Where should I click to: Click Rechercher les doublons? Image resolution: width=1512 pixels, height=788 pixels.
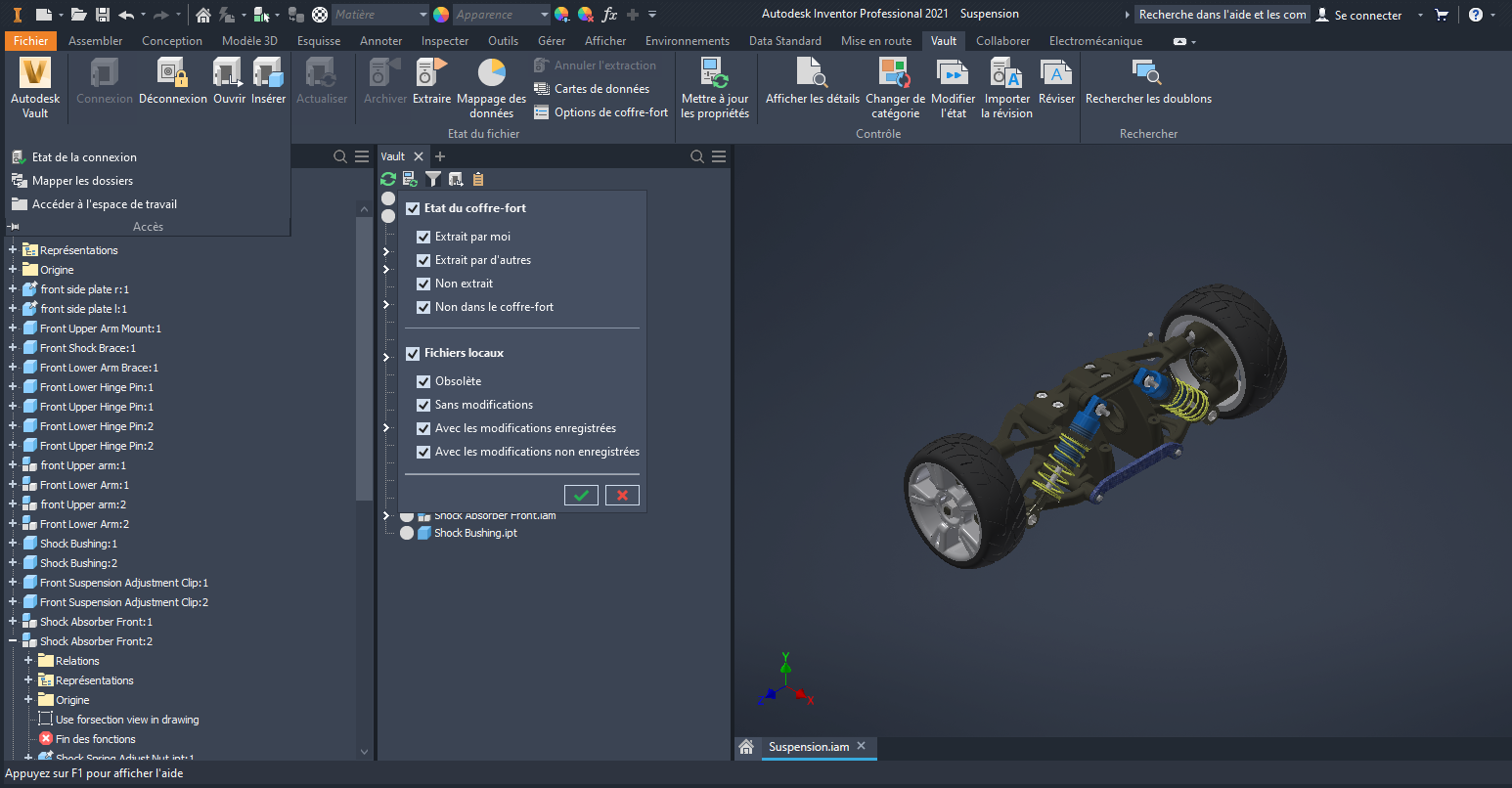tap(1148, 81)
